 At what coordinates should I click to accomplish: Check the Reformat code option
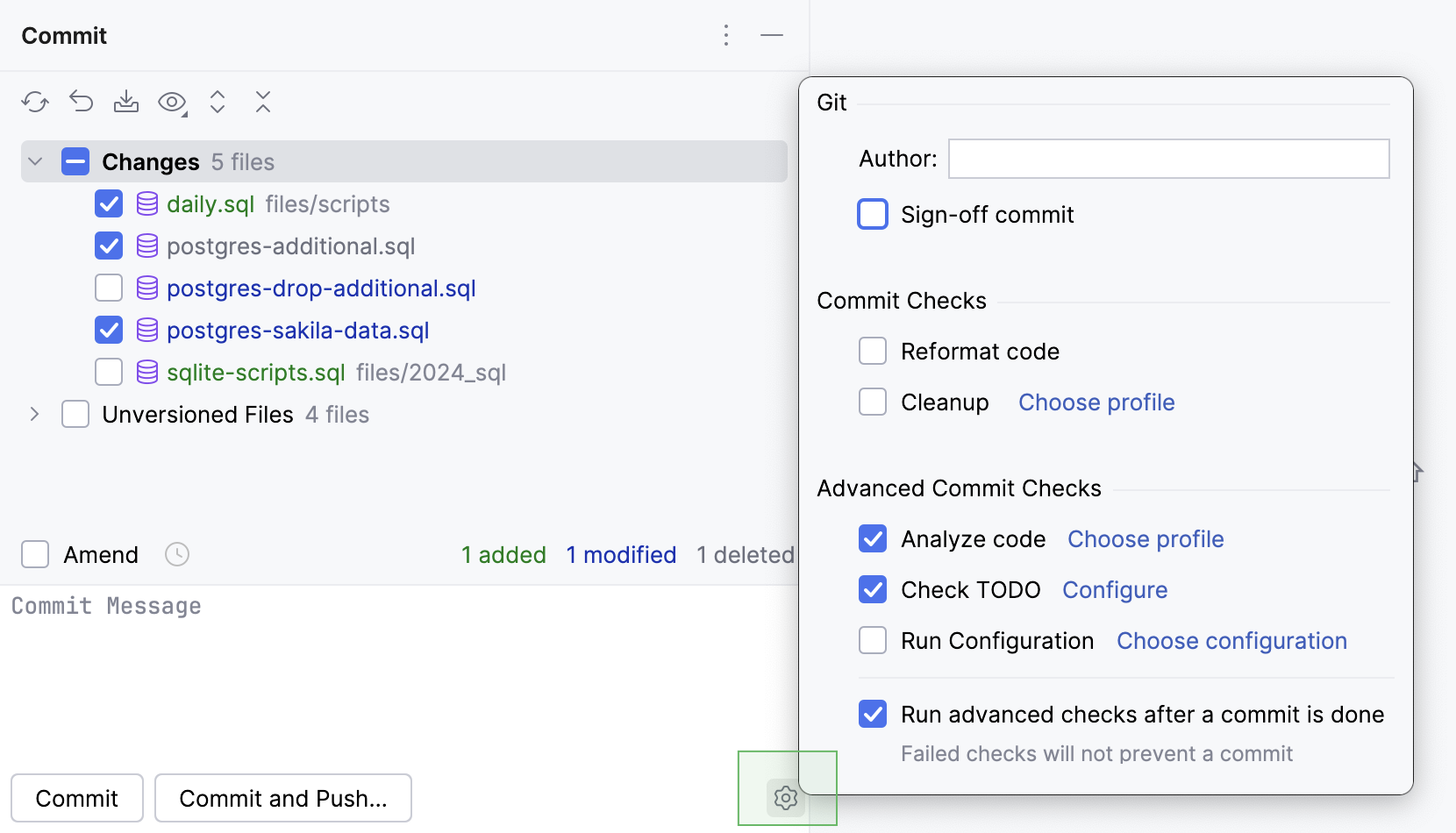[x=873, y=351]
